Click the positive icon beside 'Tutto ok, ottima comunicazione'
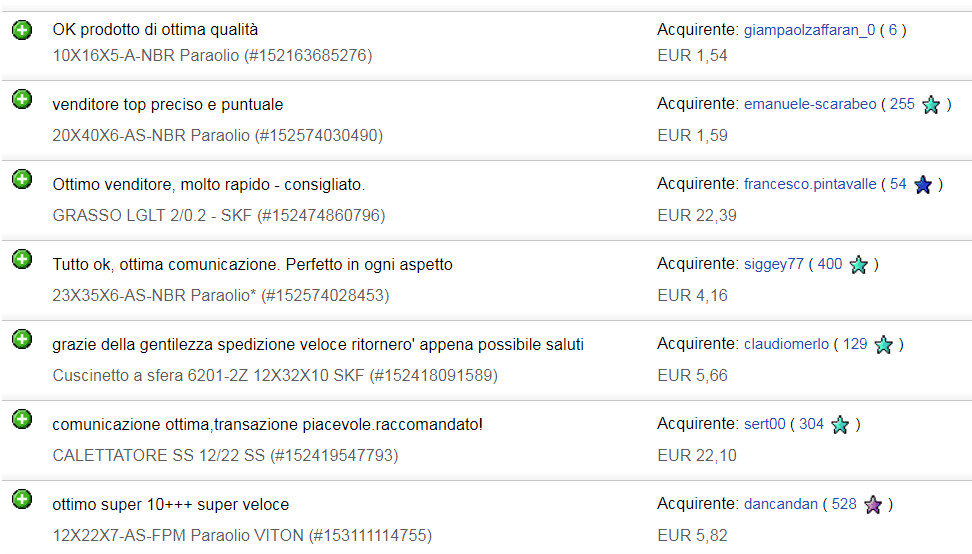Screen dimensions: 972x554 [22, 259]
